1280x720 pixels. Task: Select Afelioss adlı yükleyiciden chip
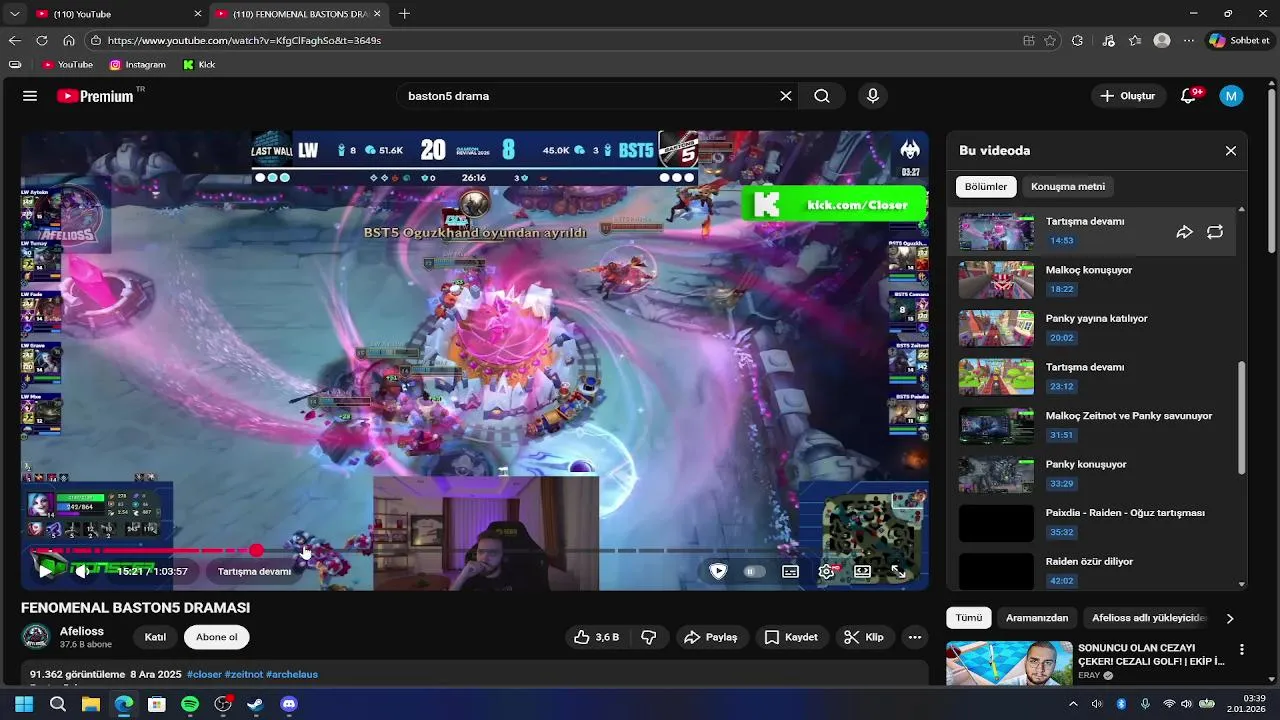[x=1150, y=618]
